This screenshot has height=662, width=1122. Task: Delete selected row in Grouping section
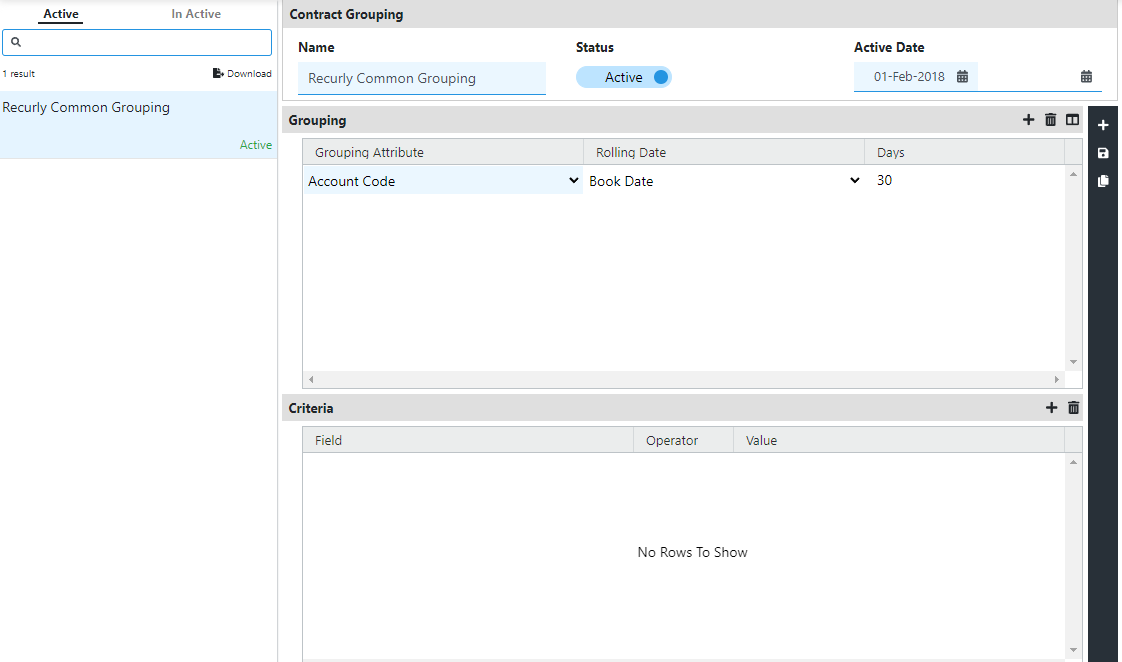click(x=1050, y=120)
